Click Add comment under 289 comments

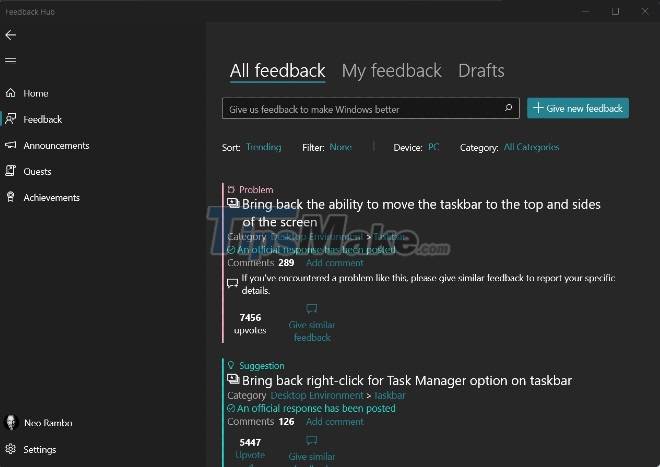pyautogui.click(x=335, y=263)
